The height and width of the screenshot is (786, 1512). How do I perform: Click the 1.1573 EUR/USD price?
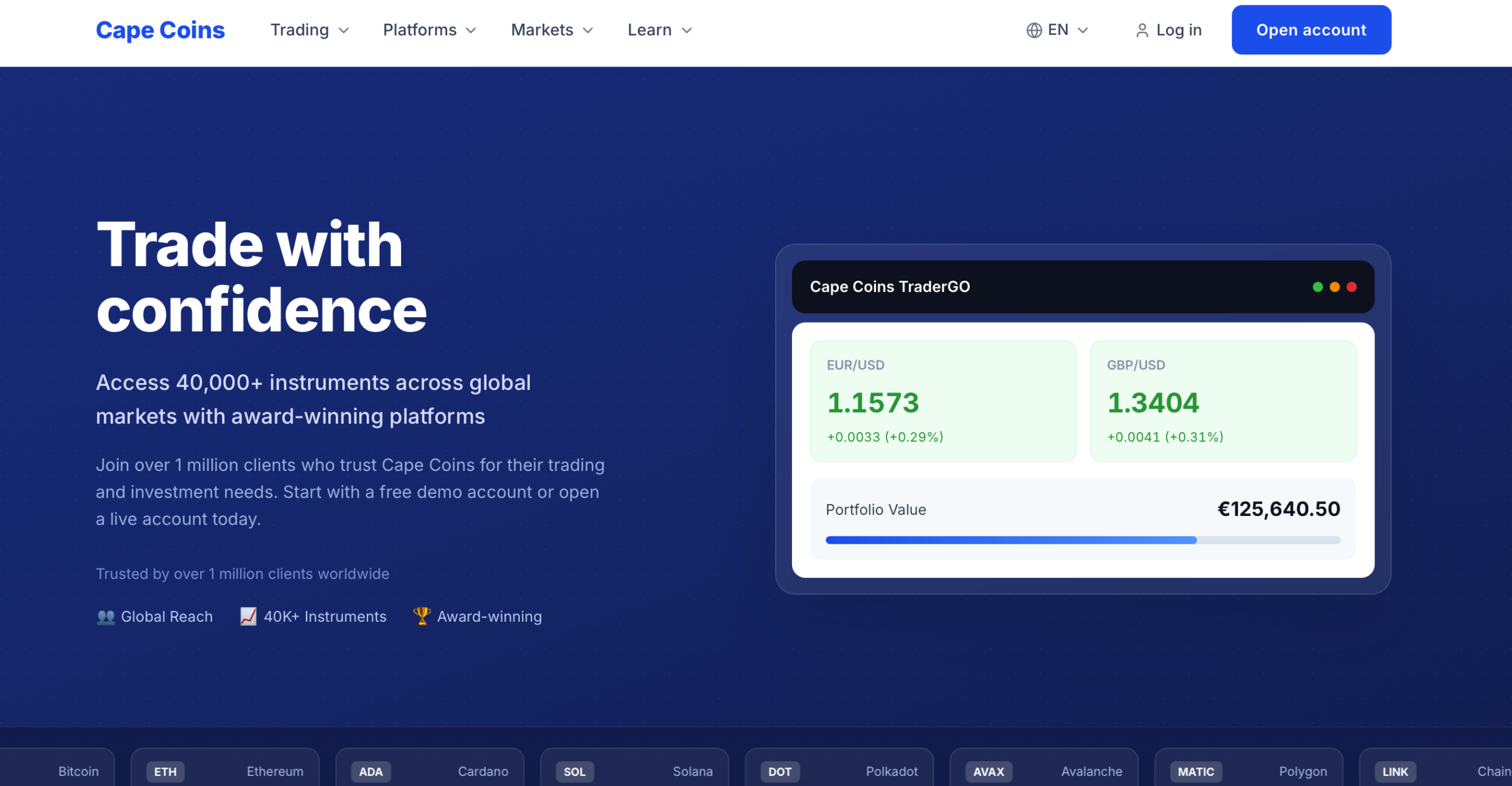[x=873, y=403]
